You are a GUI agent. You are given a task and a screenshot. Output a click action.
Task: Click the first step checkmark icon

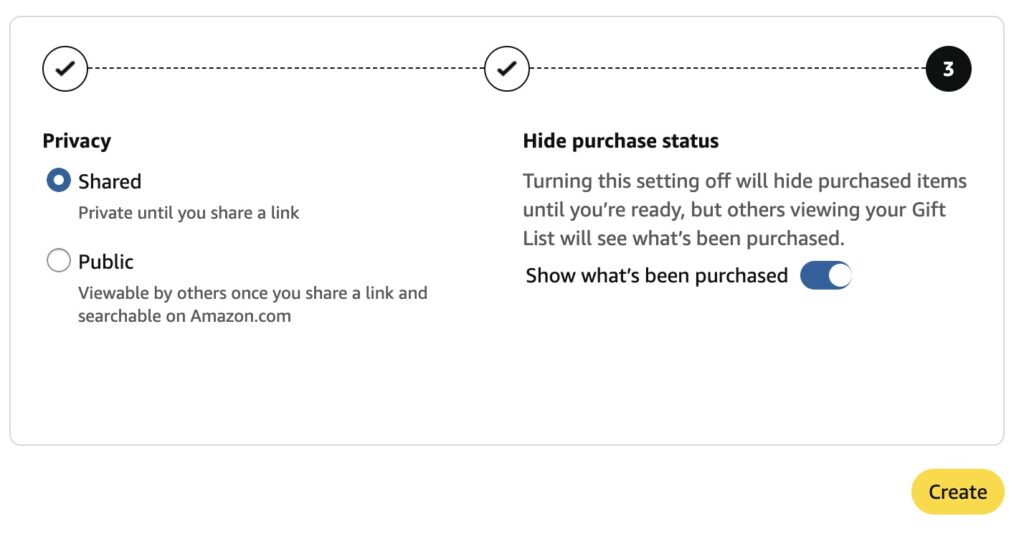tap(65, 69)
